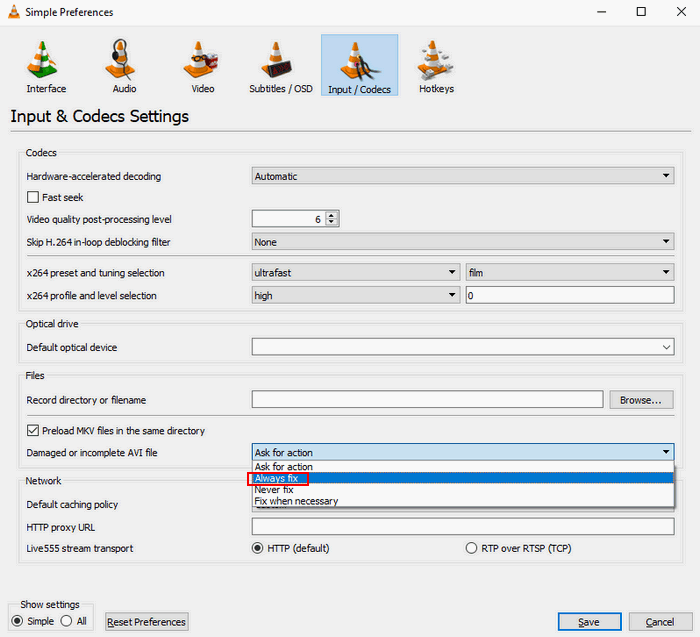Decrease post-processing level with down arrow
This screenshot has width=700, height=637.
(x=332, y=222)
